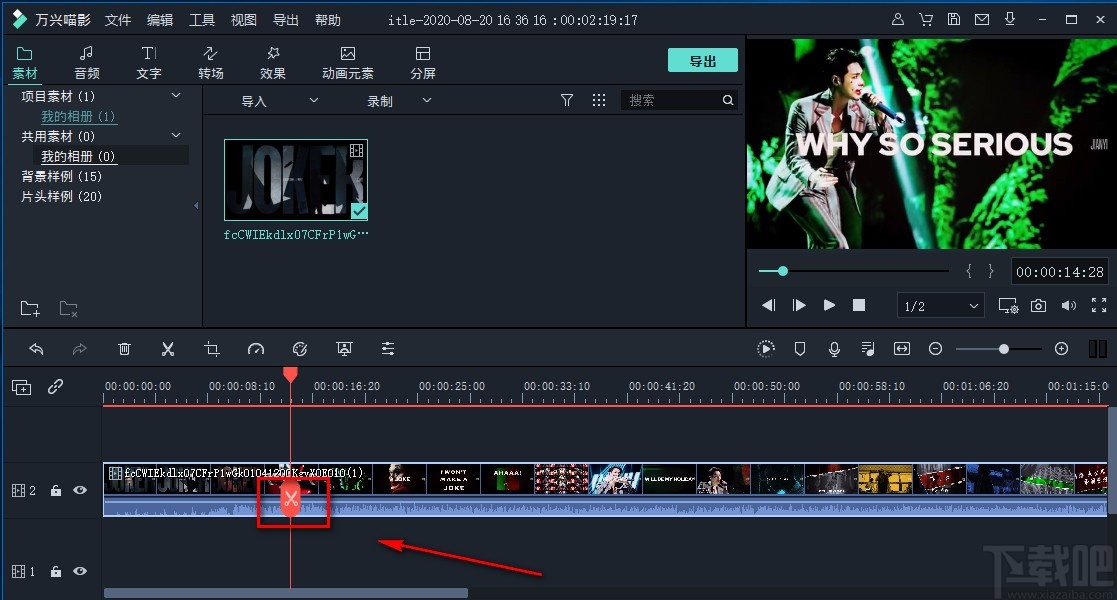Viewport: 1117px width, 600px height.
Task: Open the 编辑 menu
Action: [x=160, y=20]
